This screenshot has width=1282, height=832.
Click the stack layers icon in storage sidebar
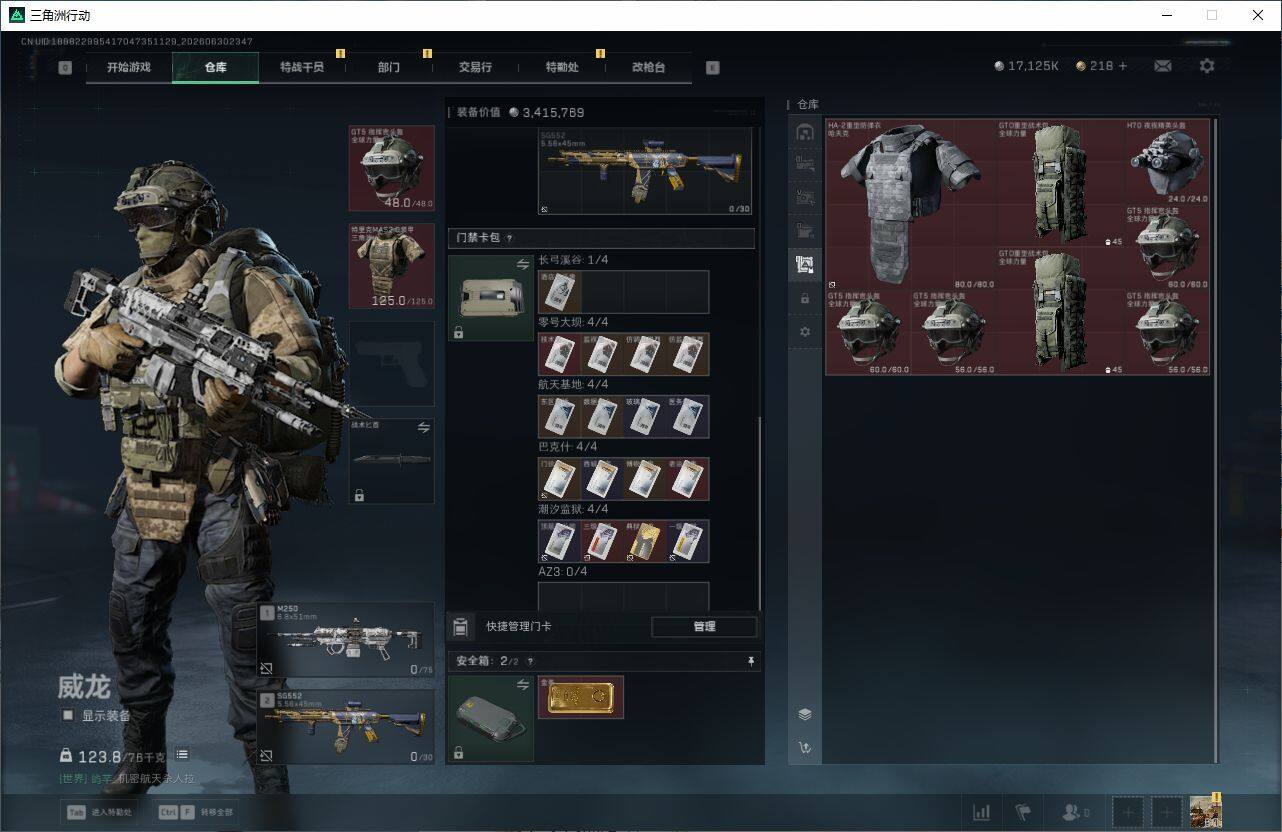[805, 714]
